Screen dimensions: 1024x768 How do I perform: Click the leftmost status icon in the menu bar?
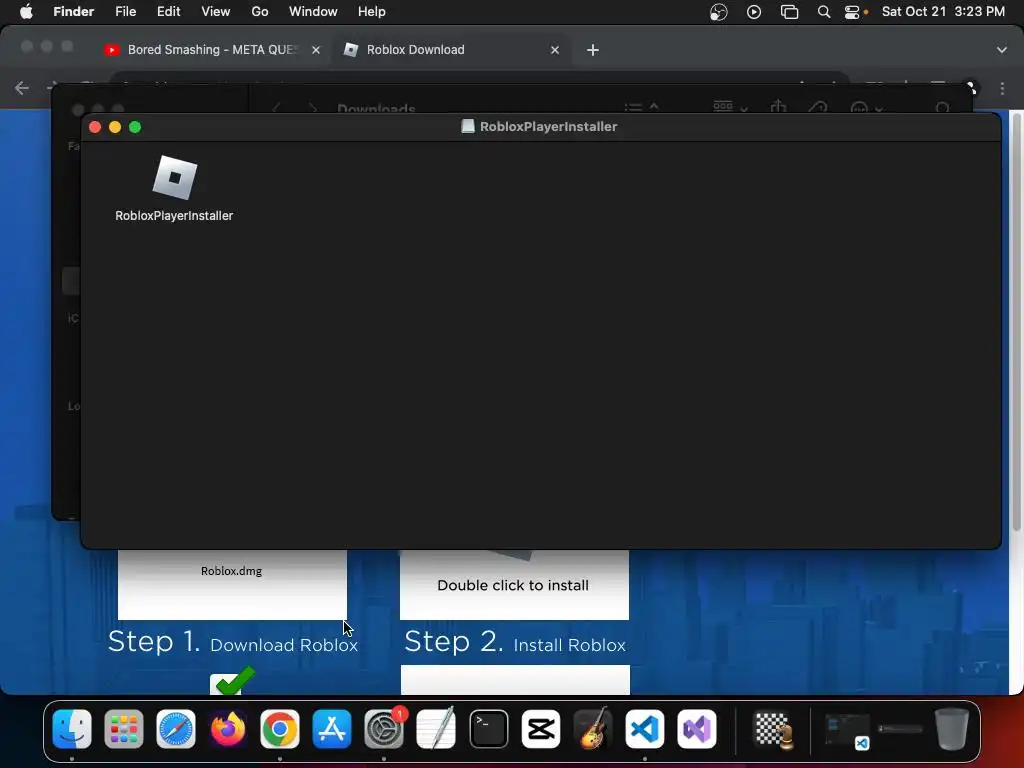pyautogui.click(x=718, y=12)
